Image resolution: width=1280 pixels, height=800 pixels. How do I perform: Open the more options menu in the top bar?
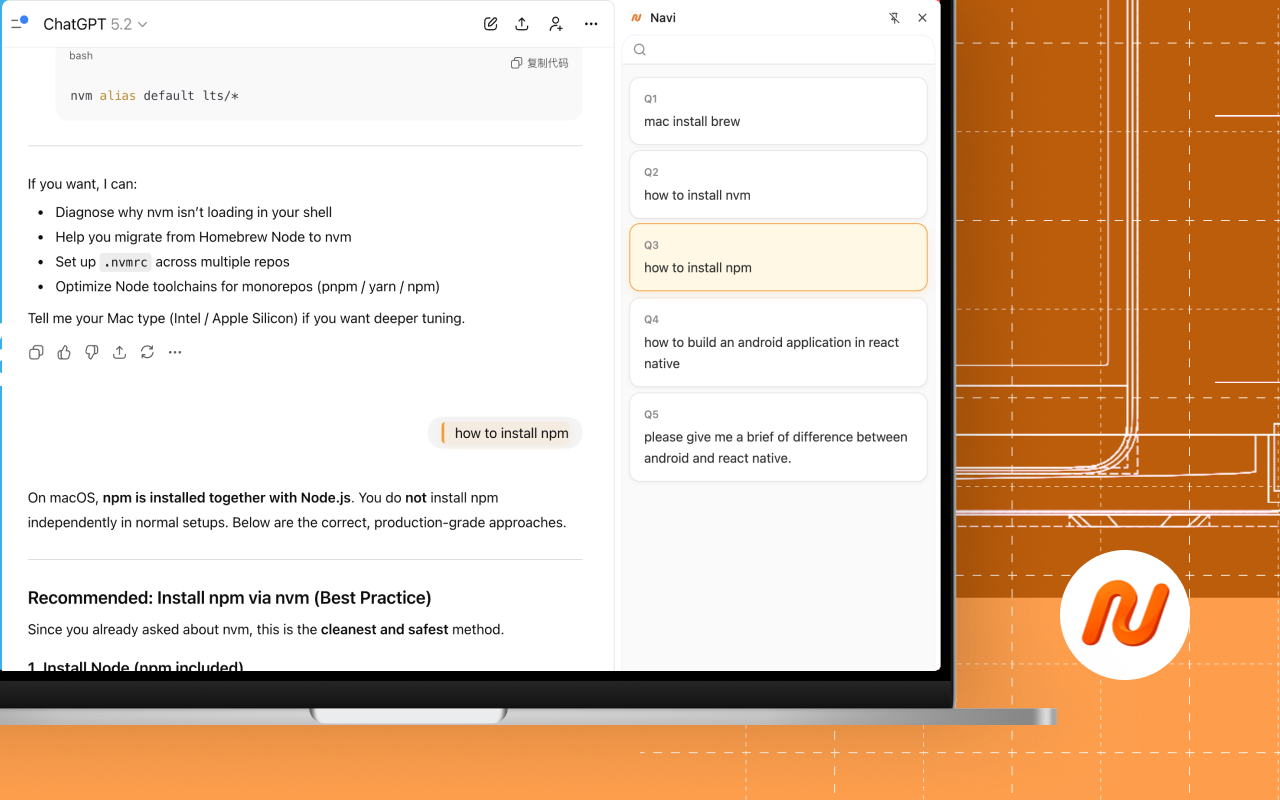(591, 23)
